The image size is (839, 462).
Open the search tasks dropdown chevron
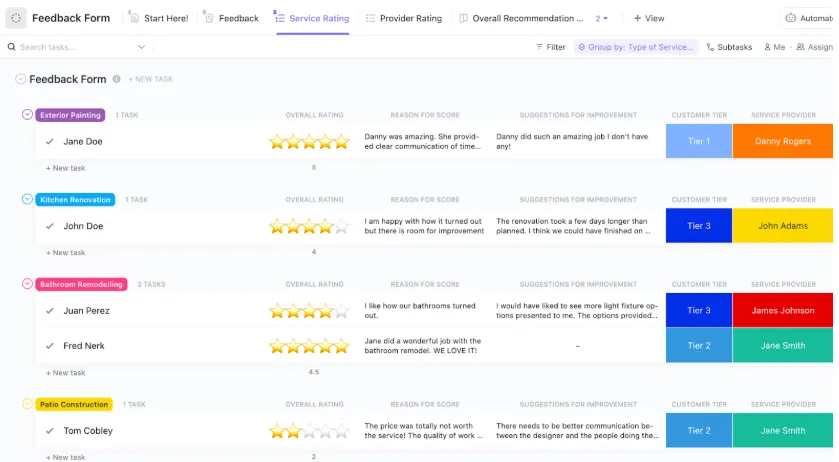[x=141, y=47]
